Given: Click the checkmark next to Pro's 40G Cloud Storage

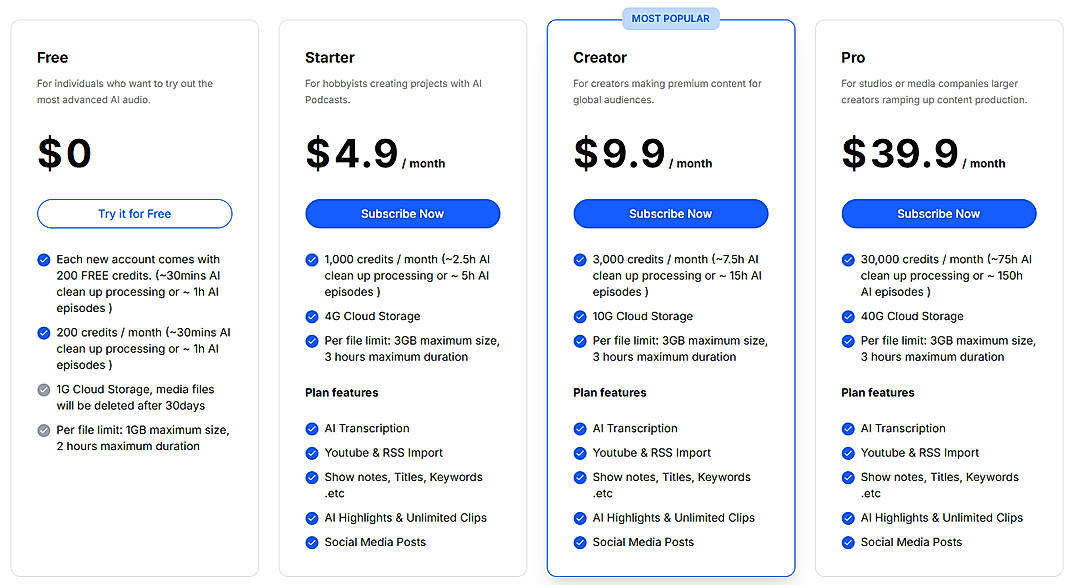Looking at the screenshot, I should [x=848, y=315].
